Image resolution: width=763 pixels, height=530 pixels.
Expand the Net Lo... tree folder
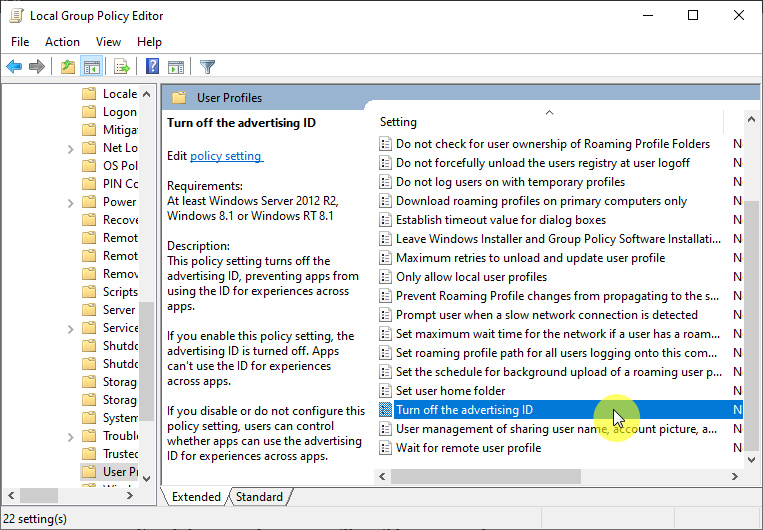(70, 148)
